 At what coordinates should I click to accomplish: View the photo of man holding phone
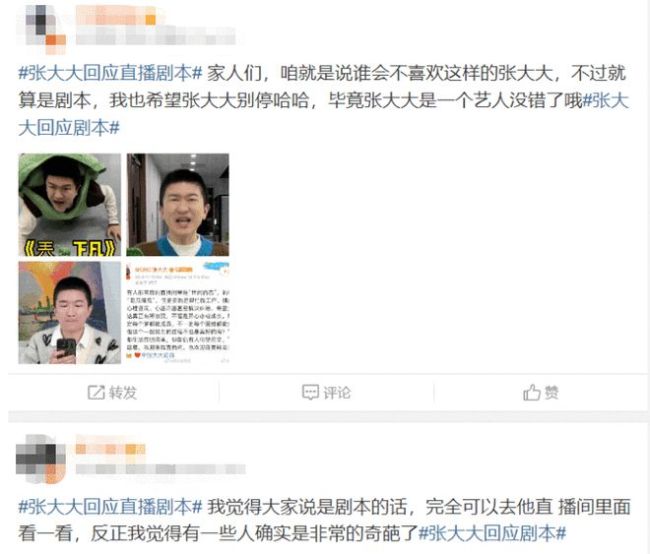70,313
